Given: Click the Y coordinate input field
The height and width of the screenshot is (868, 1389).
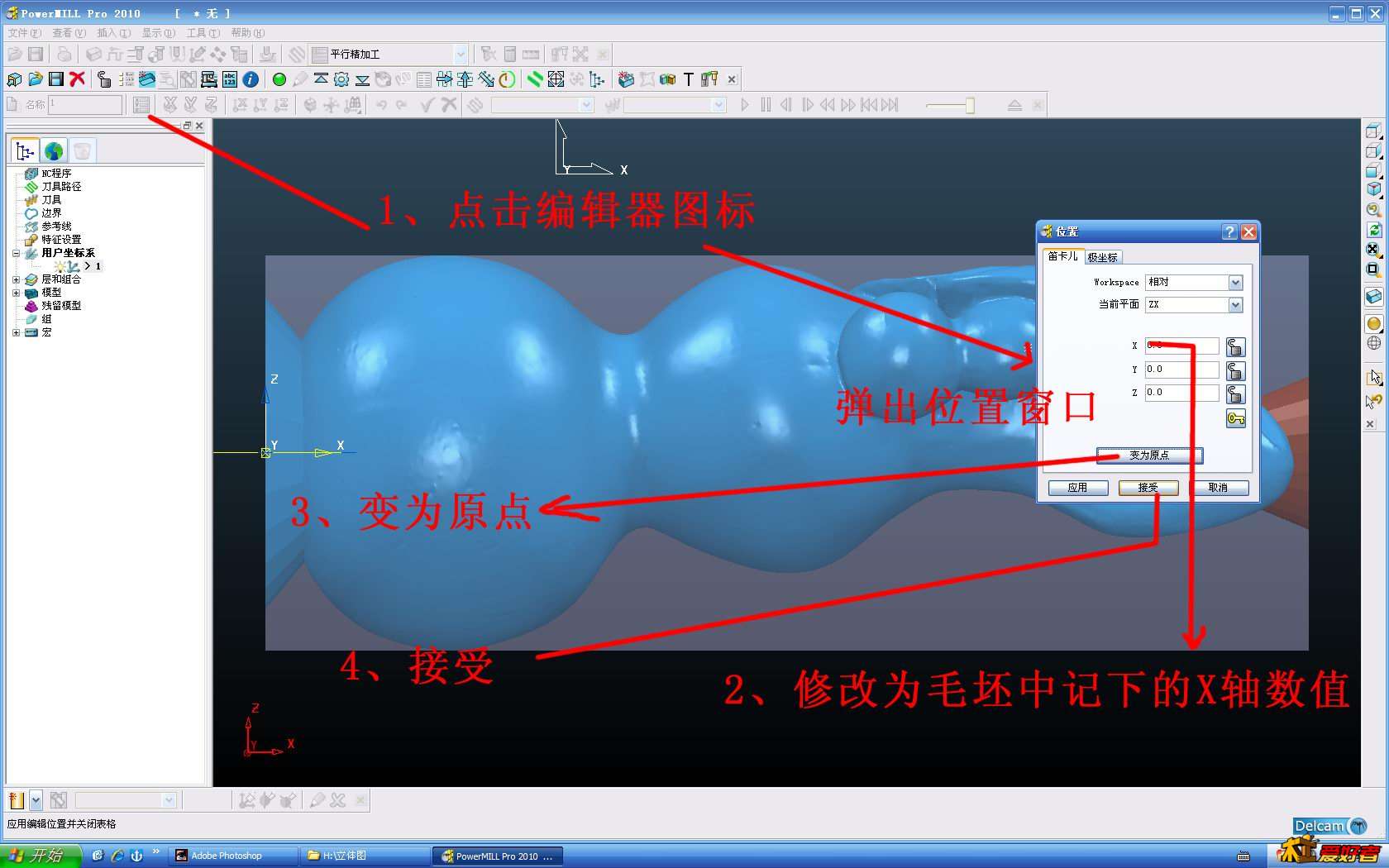Looking at the screenshot, I should tap(1181, 370).
